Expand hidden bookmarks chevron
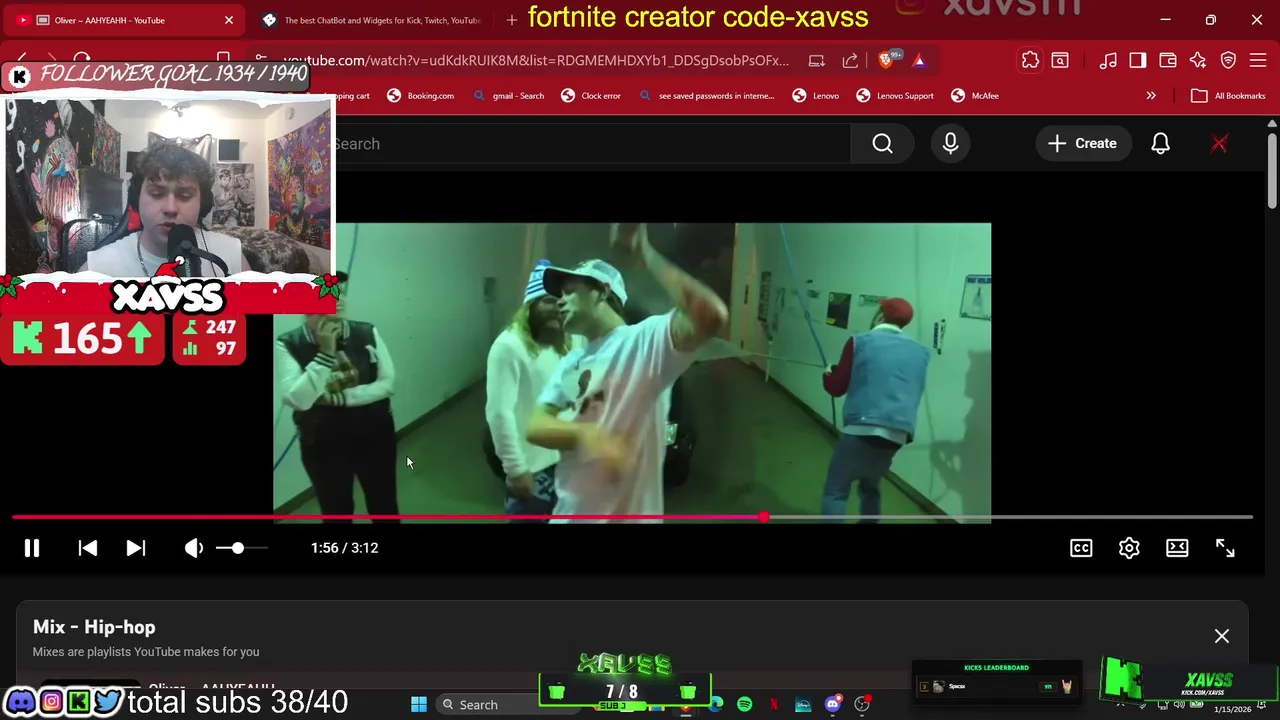The image size is (1280, 720). point(1151,96)
